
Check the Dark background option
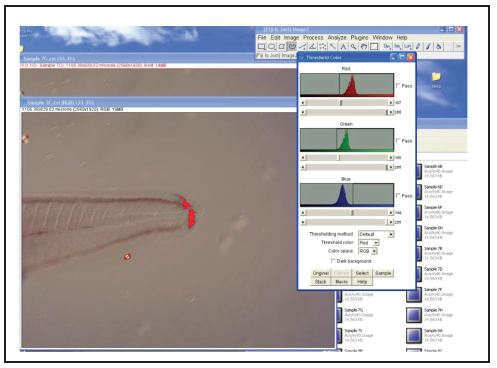point(333,261)
